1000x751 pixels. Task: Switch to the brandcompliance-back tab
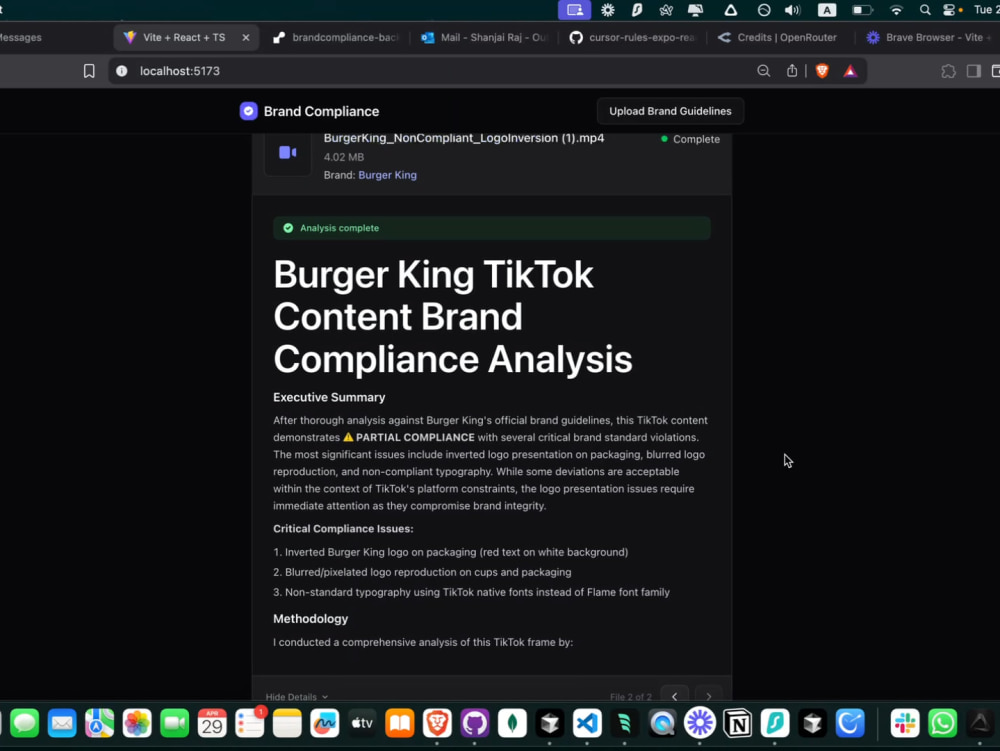(x=336, y=38)
